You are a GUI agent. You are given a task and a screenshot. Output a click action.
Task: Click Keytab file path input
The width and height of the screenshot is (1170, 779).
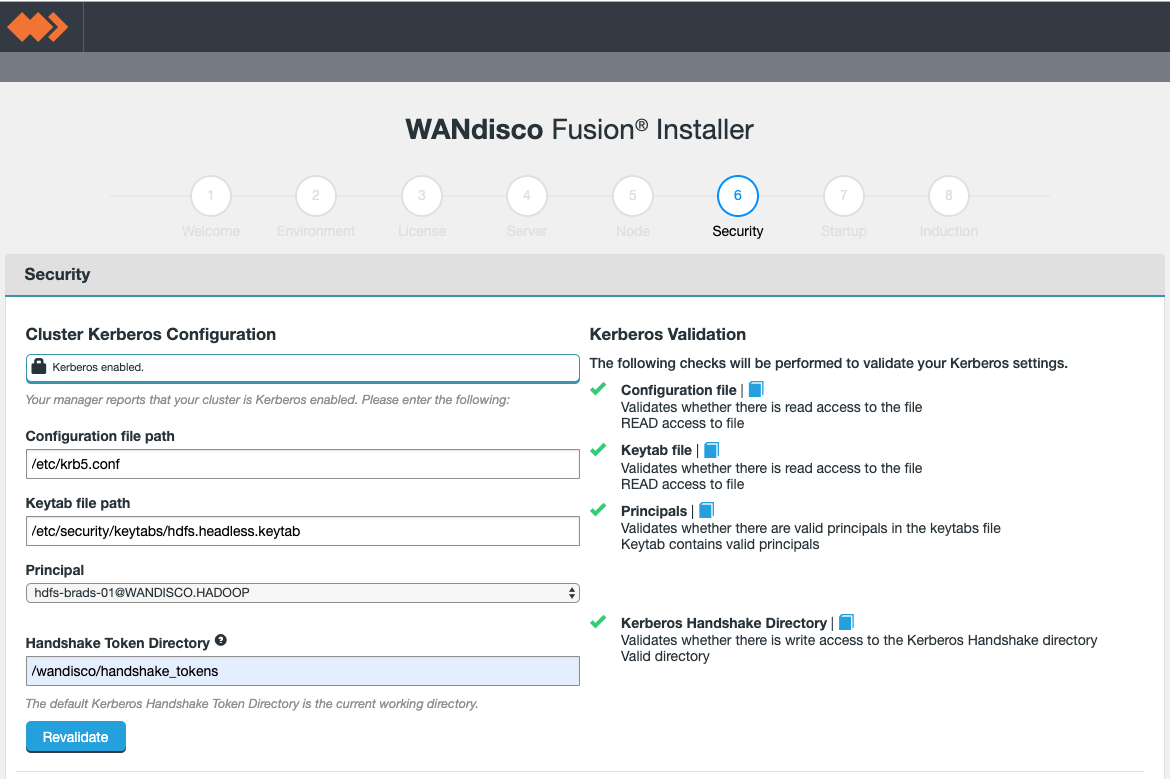[302, 531]
